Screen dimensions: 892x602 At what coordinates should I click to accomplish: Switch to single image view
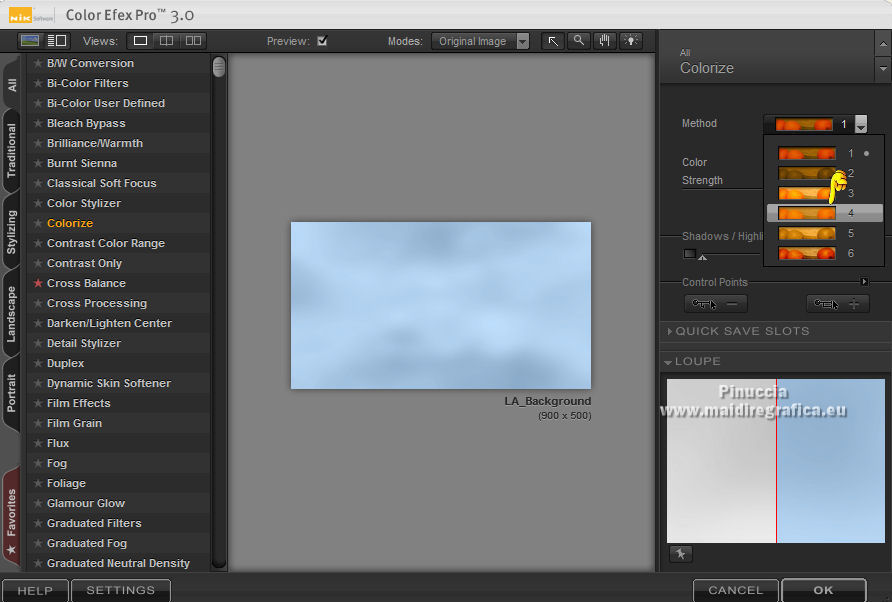point(140,40)
